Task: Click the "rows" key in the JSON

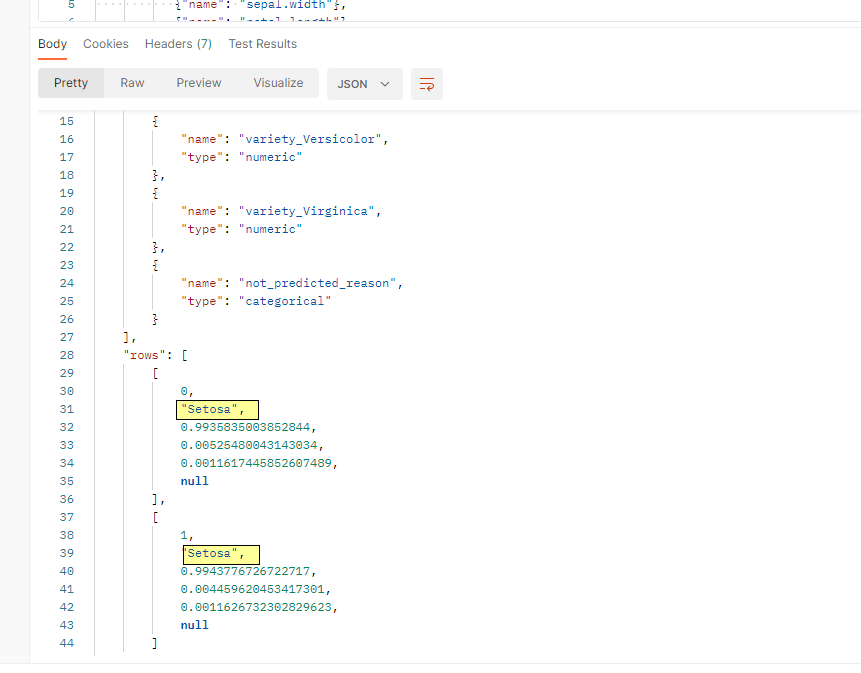Action: (x=145, y=355)
